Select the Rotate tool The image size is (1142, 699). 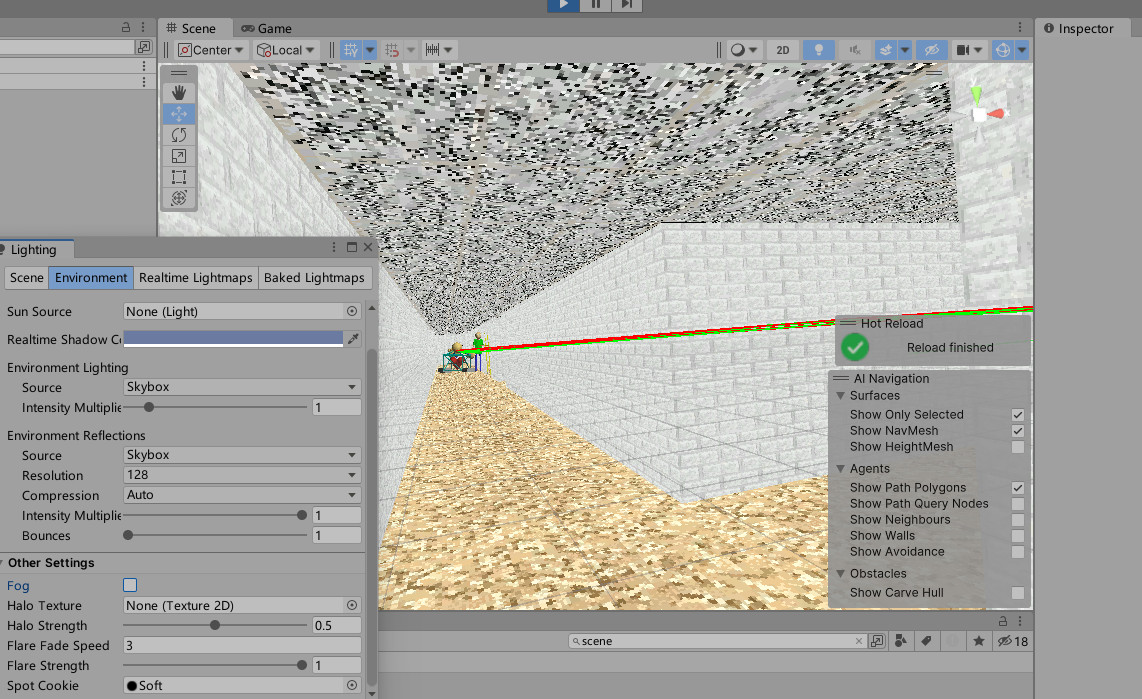[x=178, y=134]
